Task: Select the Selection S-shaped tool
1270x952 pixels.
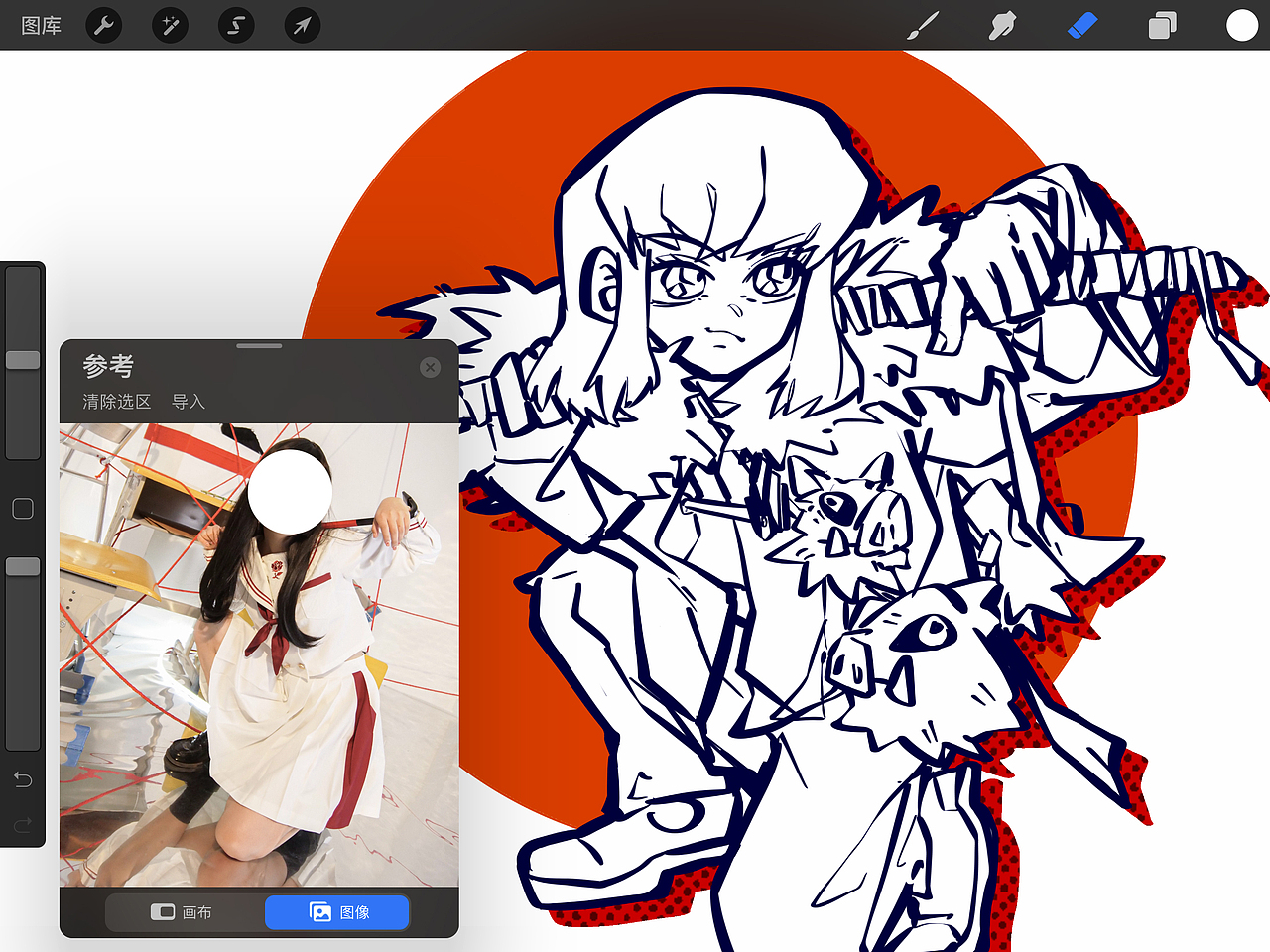Action: [x=236, y=25]
